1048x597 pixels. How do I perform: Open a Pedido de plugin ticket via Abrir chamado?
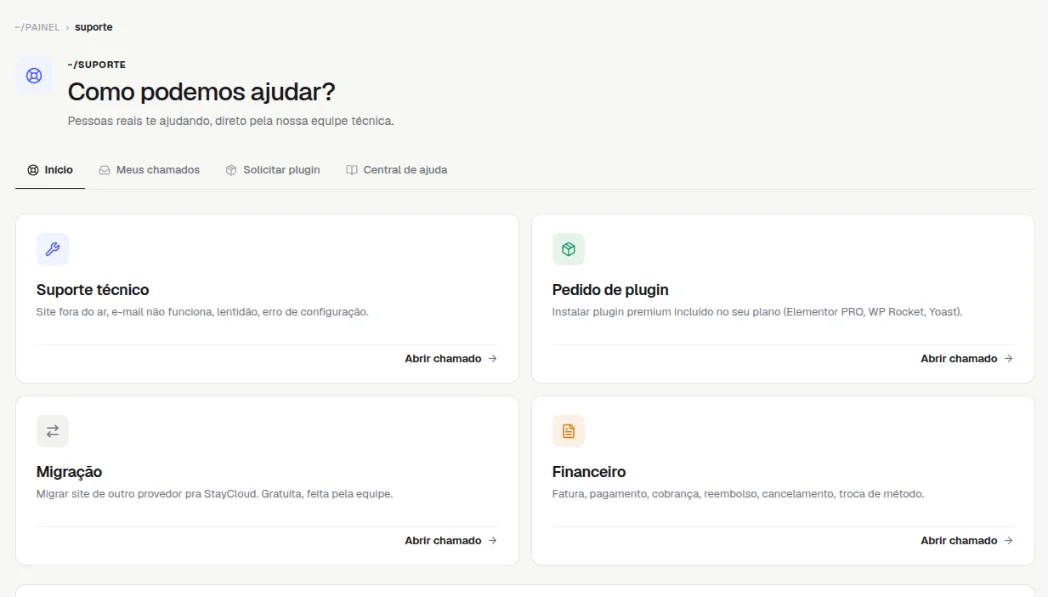click(966, 358)
